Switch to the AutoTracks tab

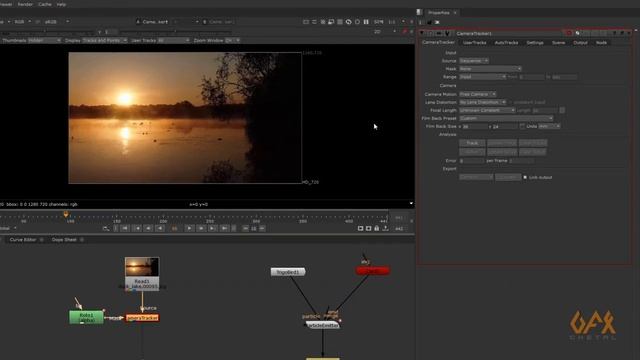coord(506,42)
